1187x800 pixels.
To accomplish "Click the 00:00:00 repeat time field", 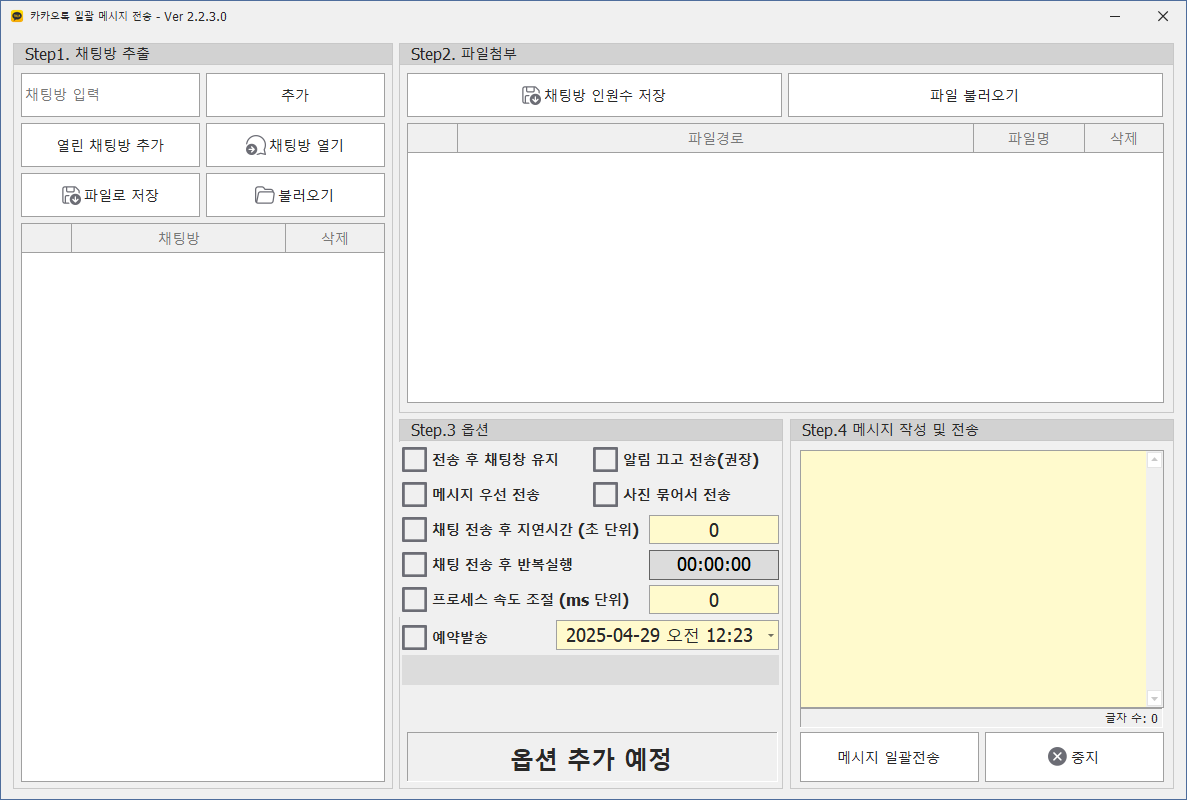I will [714, 565].
